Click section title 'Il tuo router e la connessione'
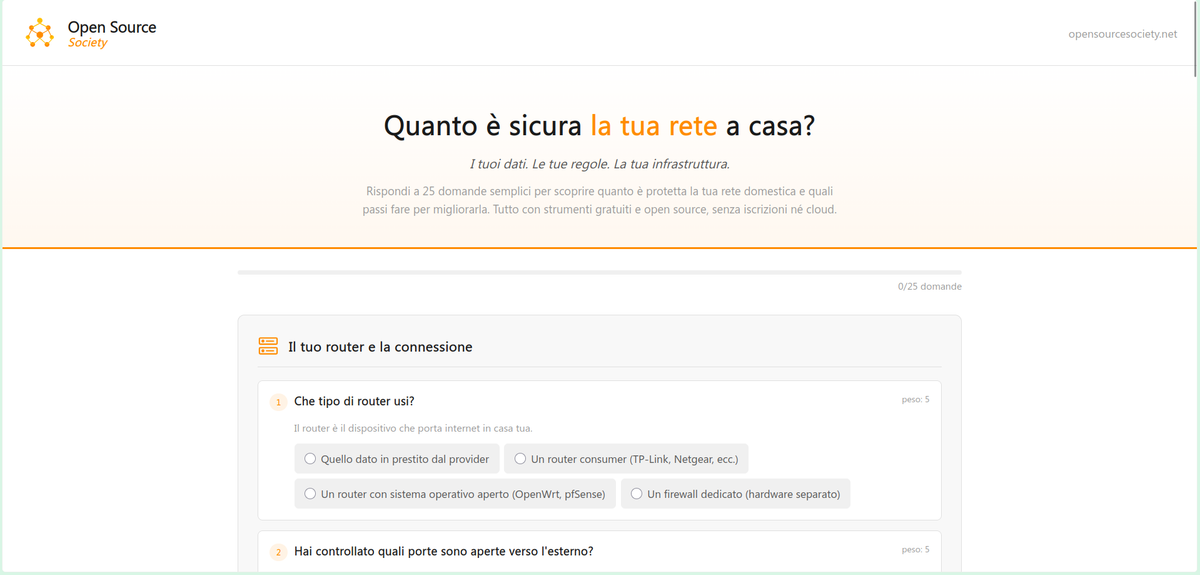The height and width of the screenshot is (575, 1200). pos(380,347)
